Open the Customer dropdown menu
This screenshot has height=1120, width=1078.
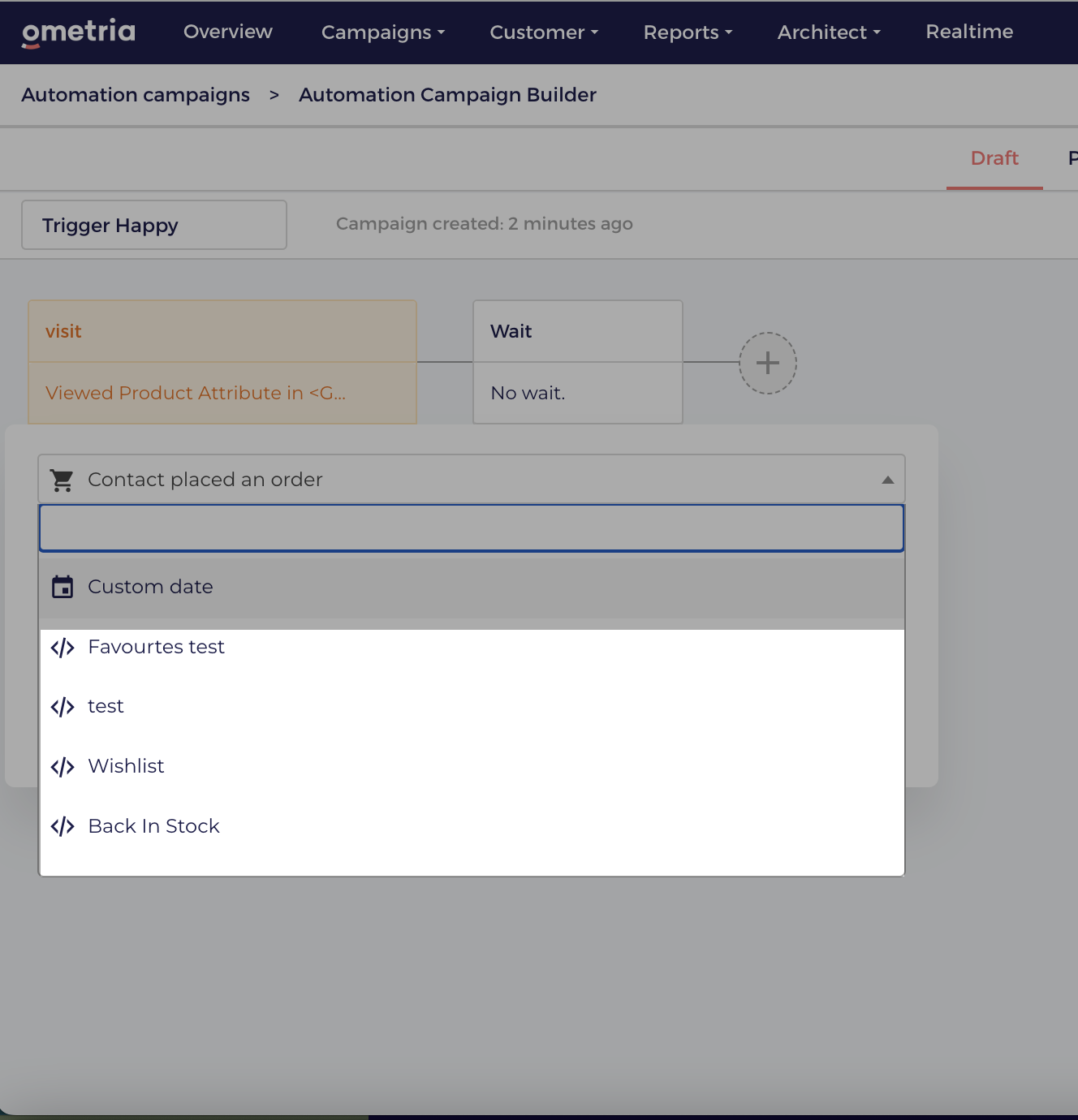point(544,32)
